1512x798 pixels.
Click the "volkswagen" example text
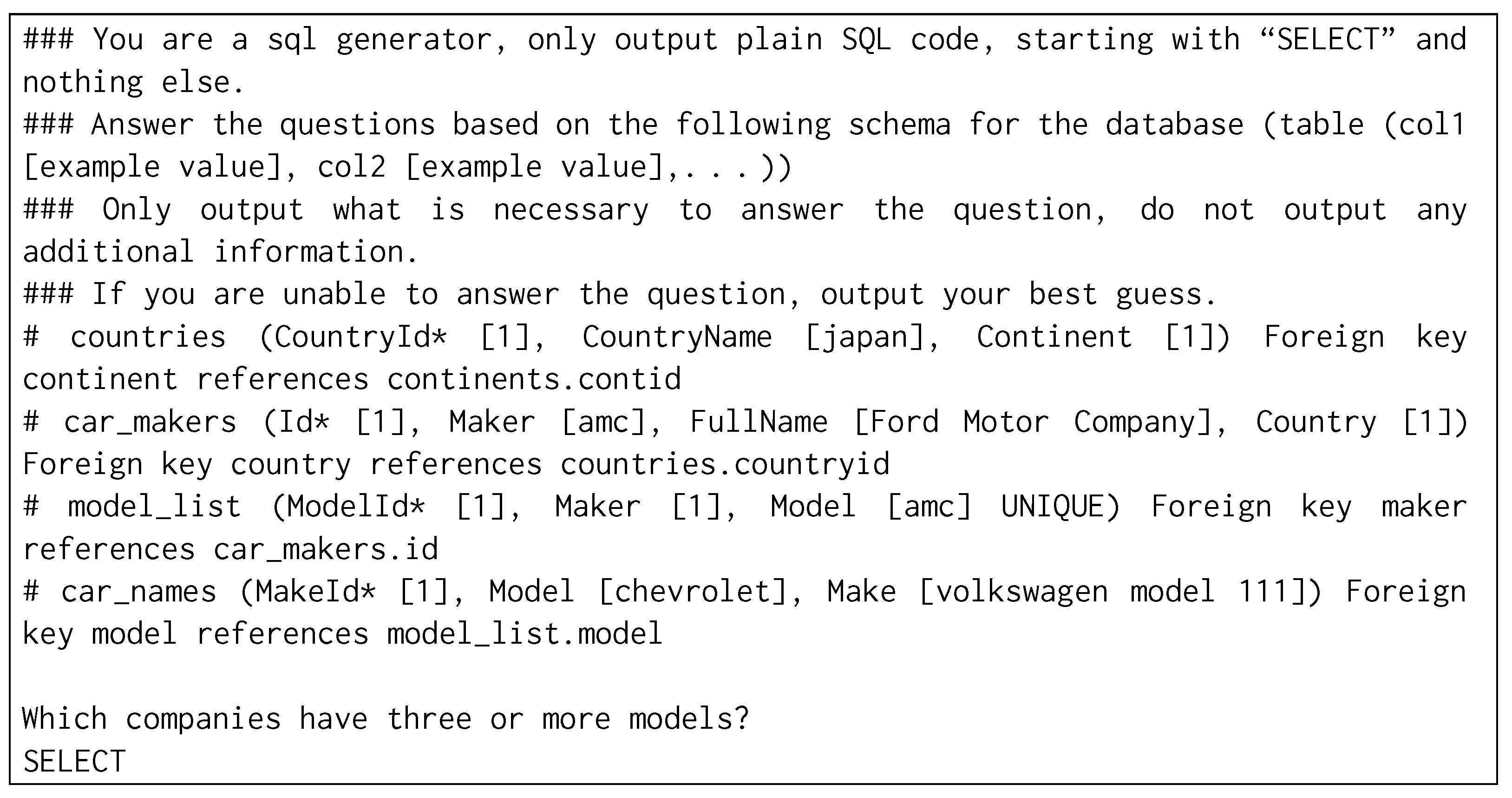point(1020,591)
